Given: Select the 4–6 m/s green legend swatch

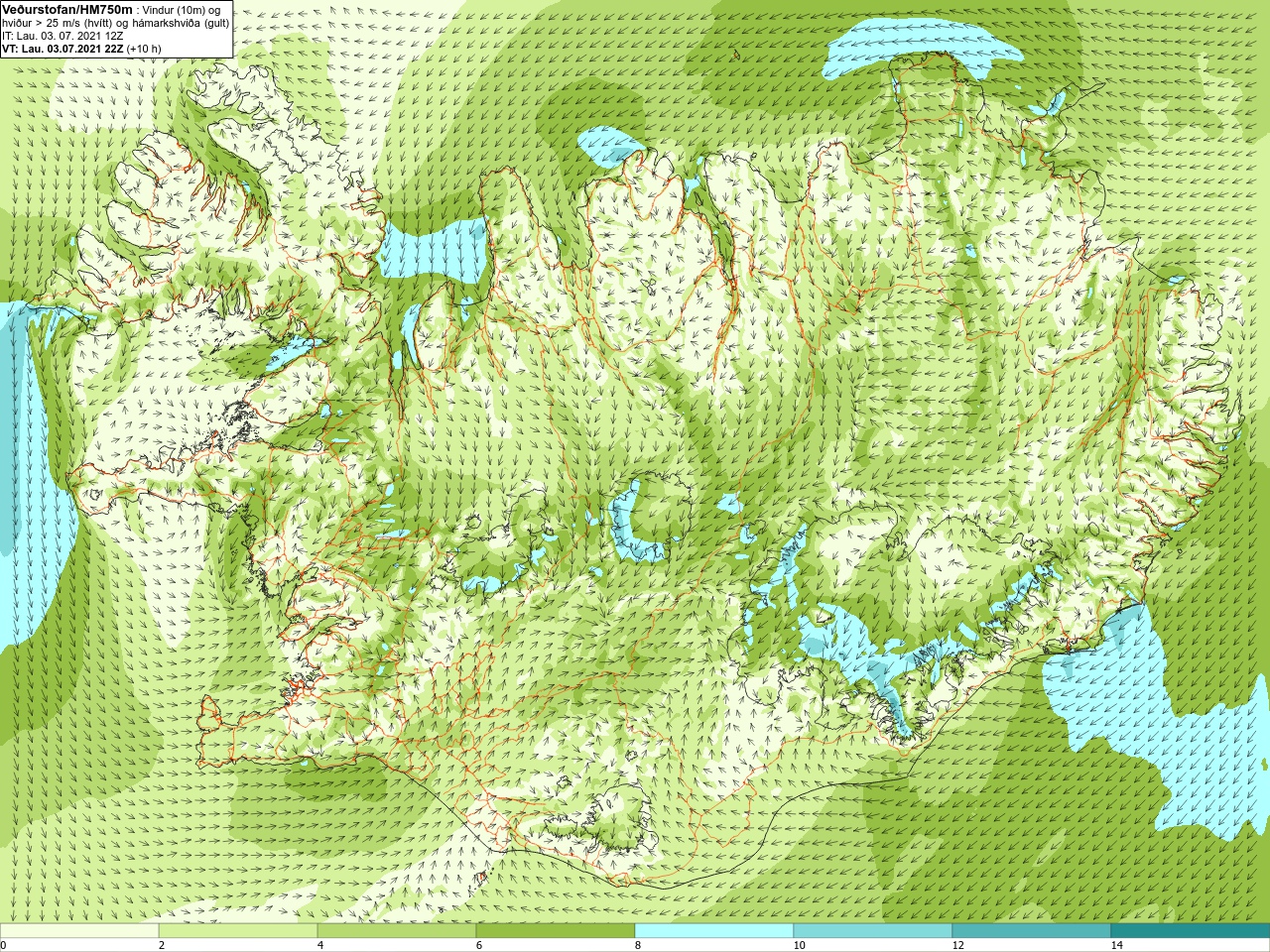Looking at the screenshot, I should click(397, 931).
